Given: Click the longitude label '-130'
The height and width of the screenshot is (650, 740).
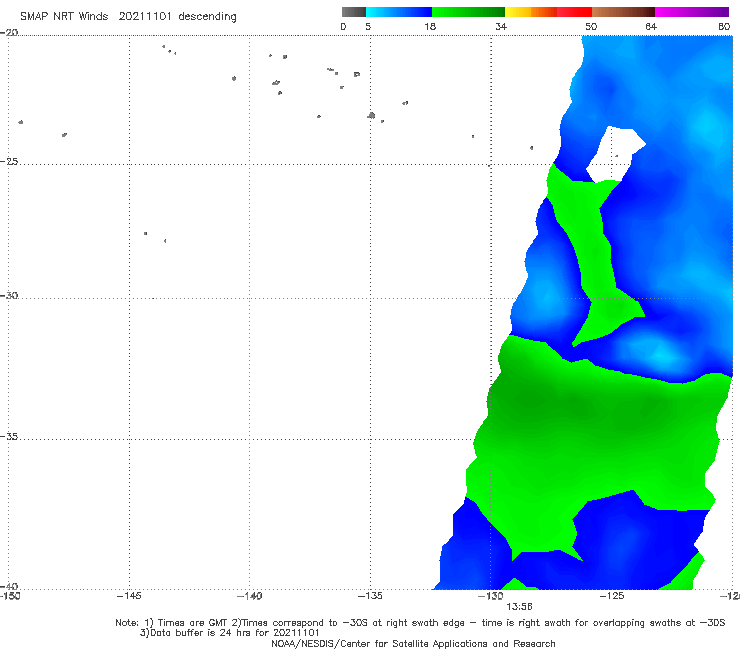Looking at the screenshot, I should [491, 596].
